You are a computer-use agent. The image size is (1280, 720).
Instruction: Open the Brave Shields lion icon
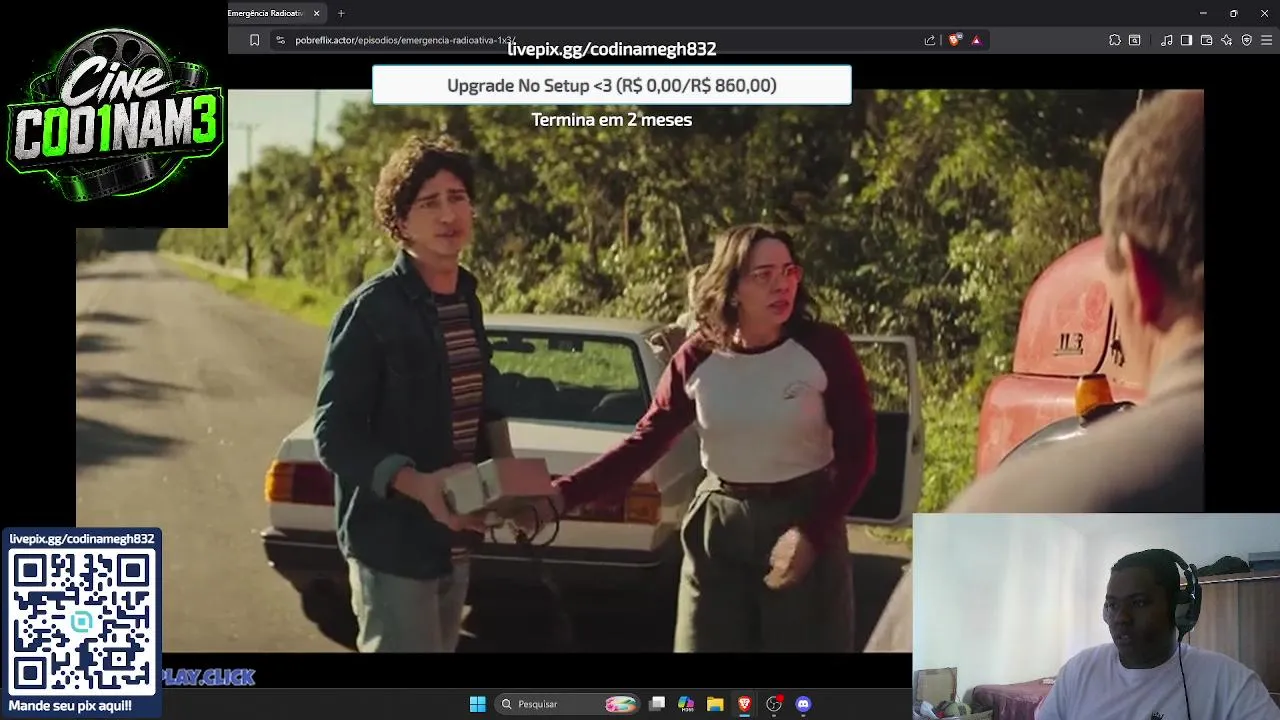pos(954,40)
